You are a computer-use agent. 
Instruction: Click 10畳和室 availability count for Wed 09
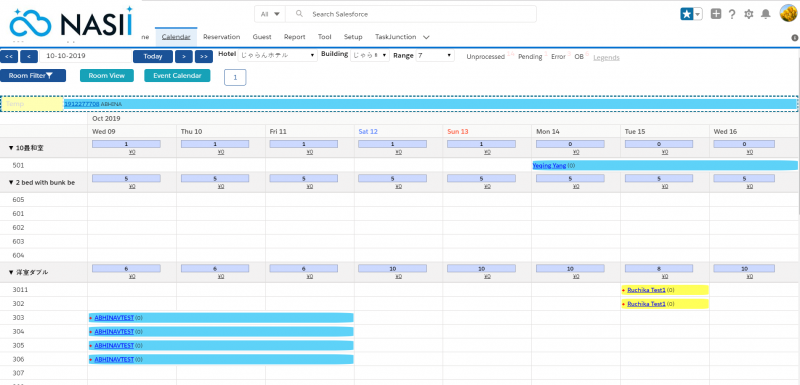pos(126,144)
